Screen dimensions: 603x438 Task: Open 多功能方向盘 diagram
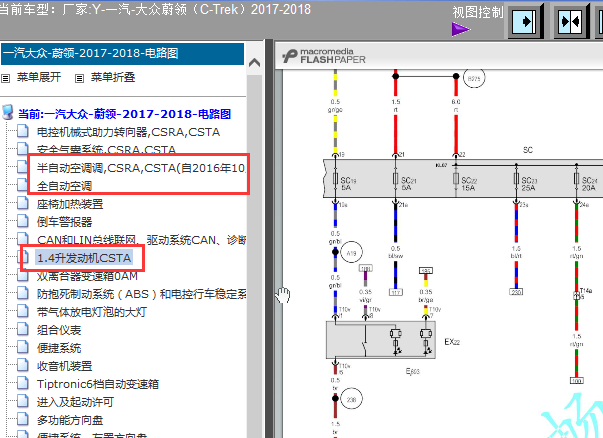pyautogui.click(x=70, y=420)
